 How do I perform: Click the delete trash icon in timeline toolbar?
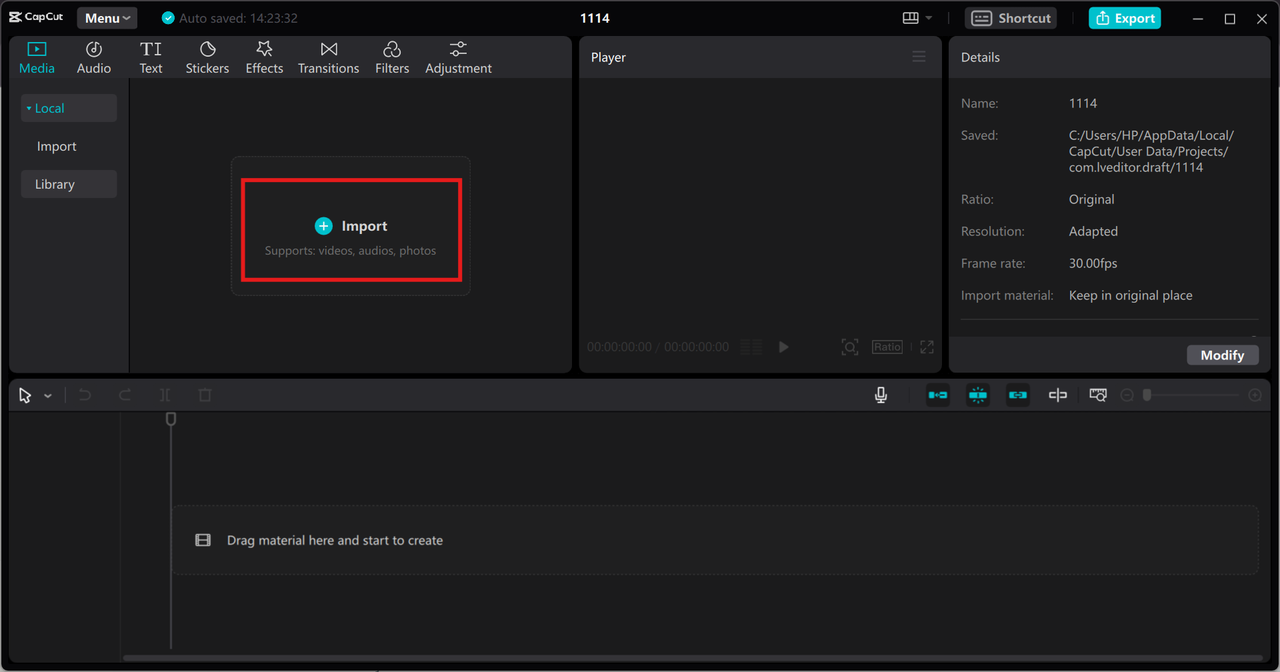[205, 395]
